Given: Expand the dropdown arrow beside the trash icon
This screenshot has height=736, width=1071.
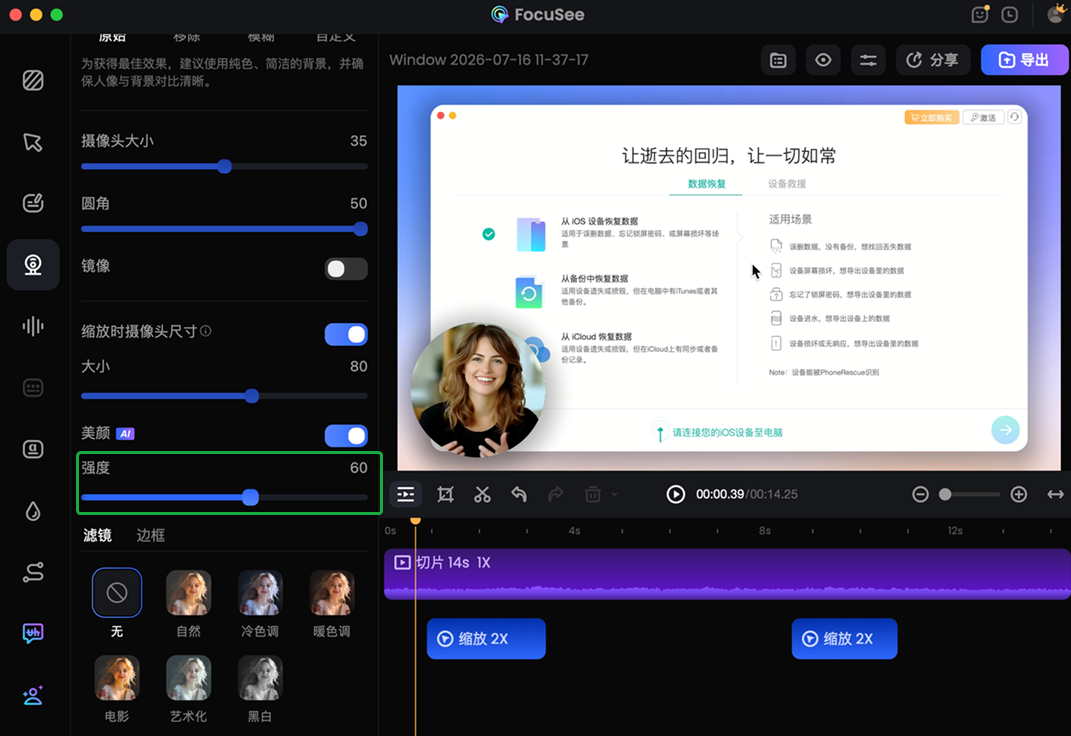Looking at the screenshot, I should point(615,494).
